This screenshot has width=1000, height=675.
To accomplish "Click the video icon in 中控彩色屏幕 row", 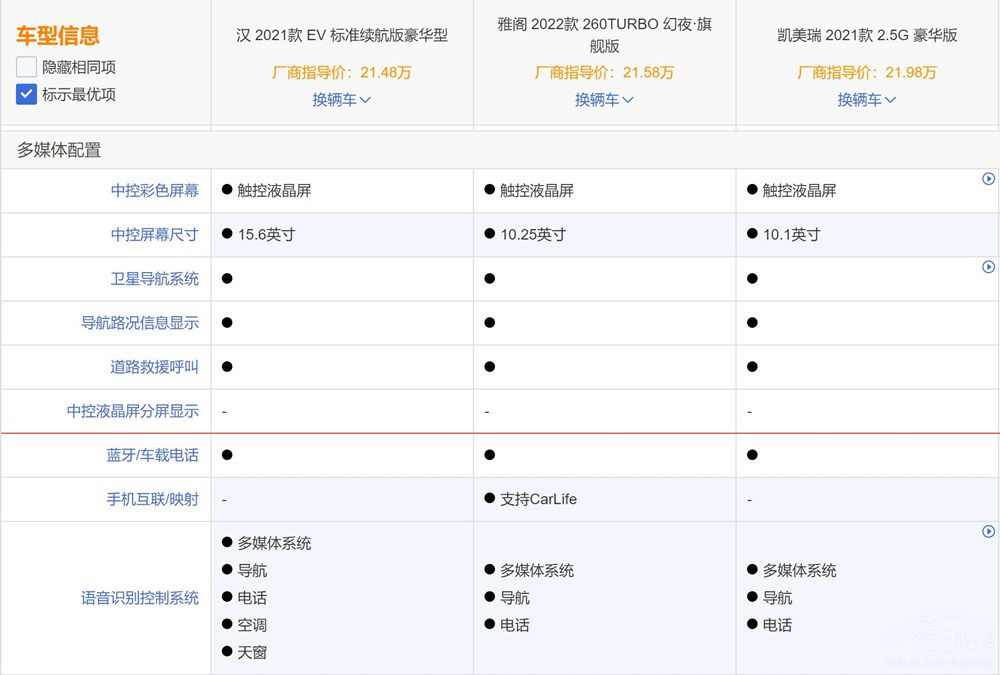I will pyautogui.click(x=988, y=179).
